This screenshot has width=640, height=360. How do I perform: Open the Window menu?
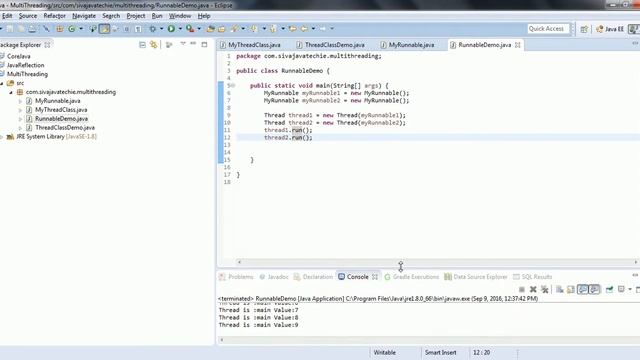(180, 16)
